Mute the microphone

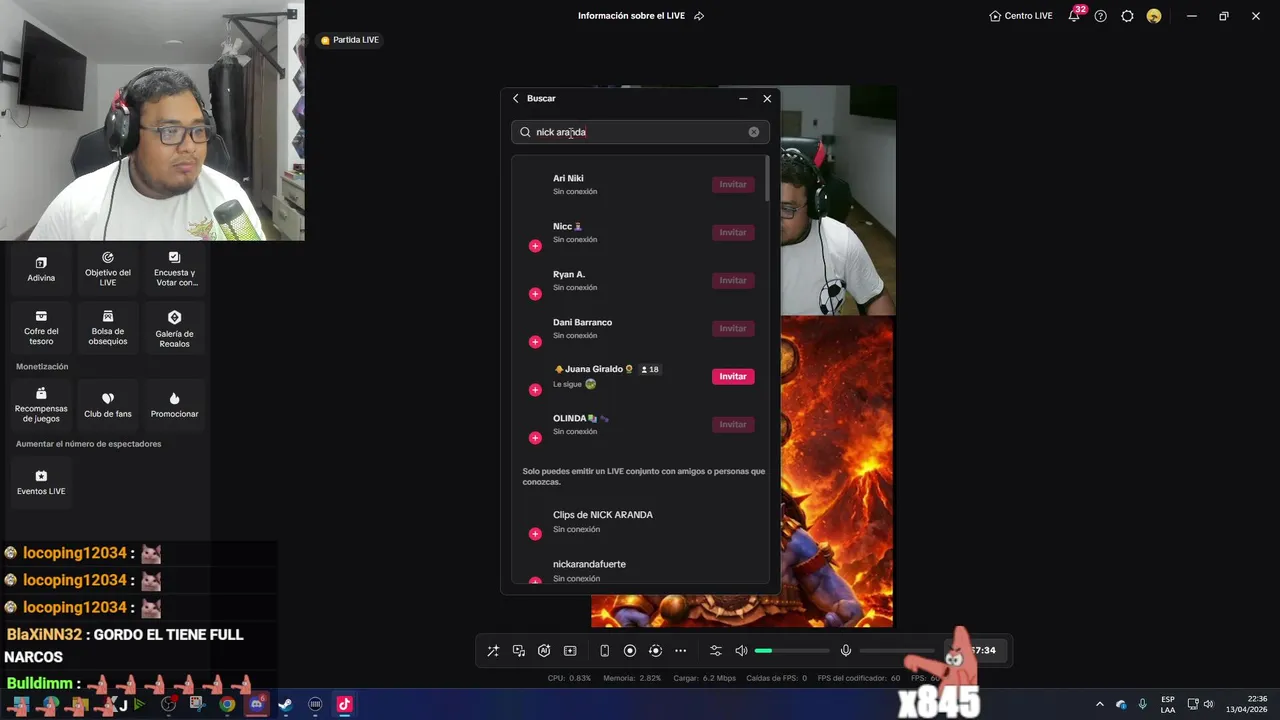pos(846,651)
